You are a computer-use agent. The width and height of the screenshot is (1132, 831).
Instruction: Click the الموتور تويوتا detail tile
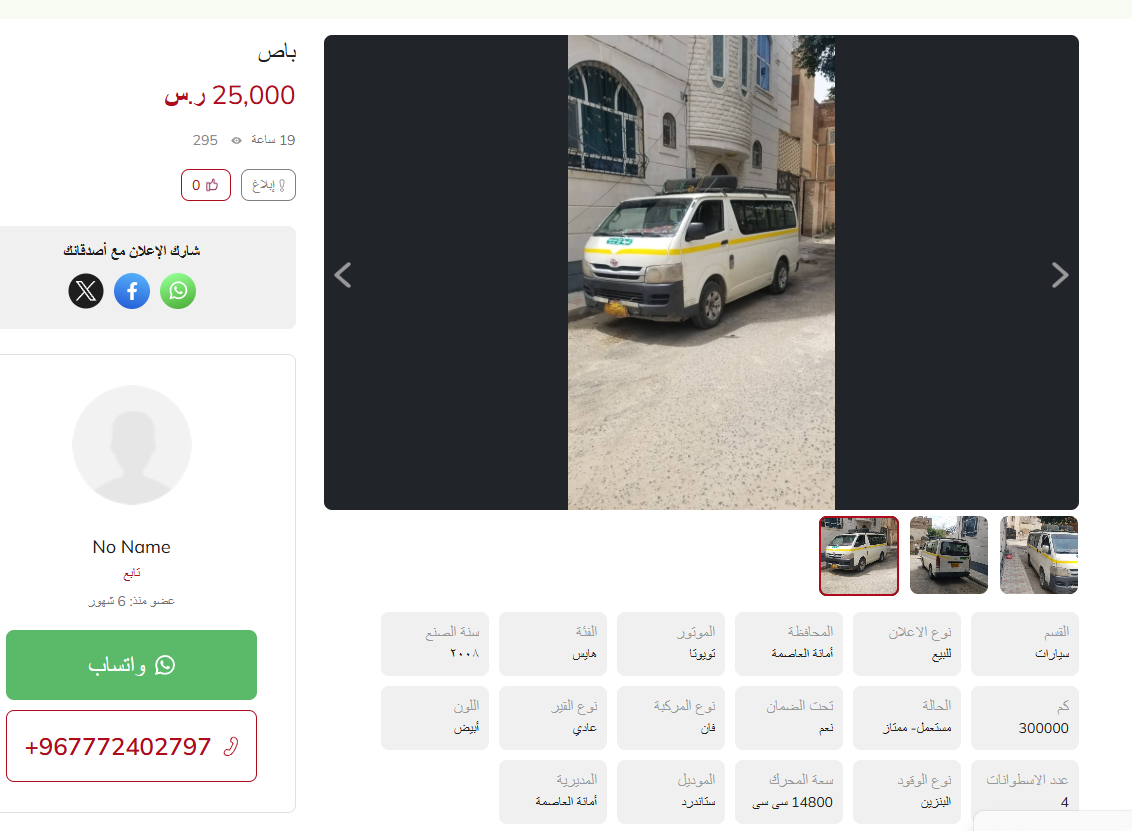(x=671, y=644)
